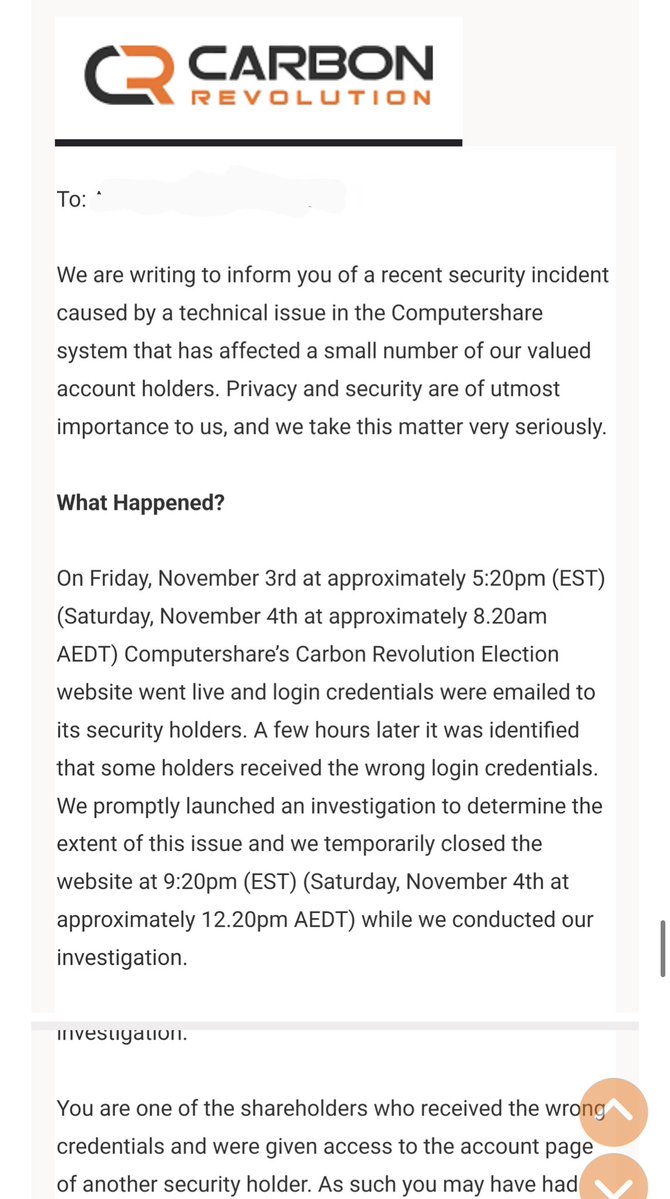Select the "What Happened?" heading
Screen dimensions: 670x1199
[141, 502]
